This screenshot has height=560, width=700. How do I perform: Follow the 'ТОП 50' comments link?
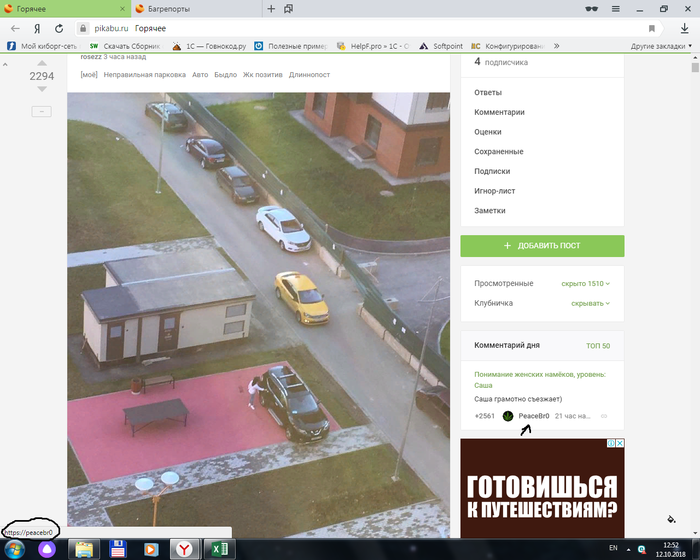pyautogui.click(x=598, y=345)
